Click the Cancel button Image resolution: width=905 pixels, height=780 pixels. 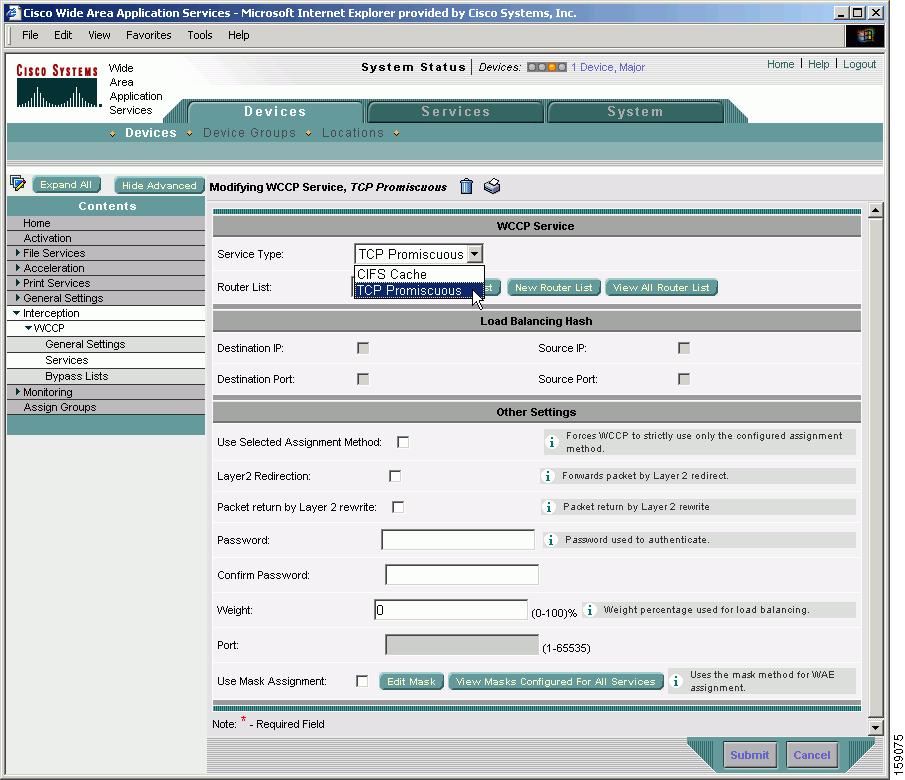click(811, 755)
